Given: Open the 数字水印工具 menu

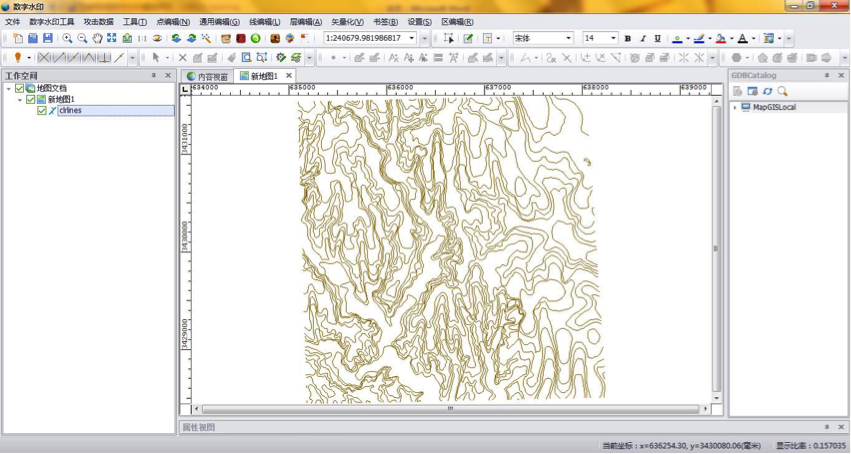Looking at the screenshot, I should [x=52, y=22].
